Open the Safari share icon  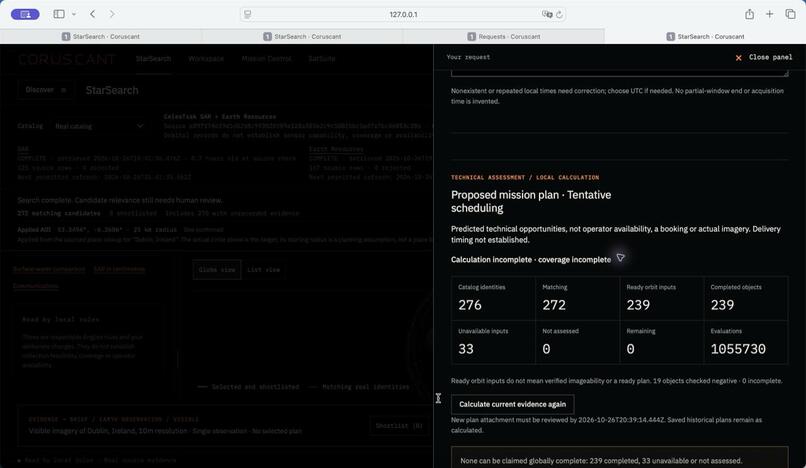click(x=749, y=14)
